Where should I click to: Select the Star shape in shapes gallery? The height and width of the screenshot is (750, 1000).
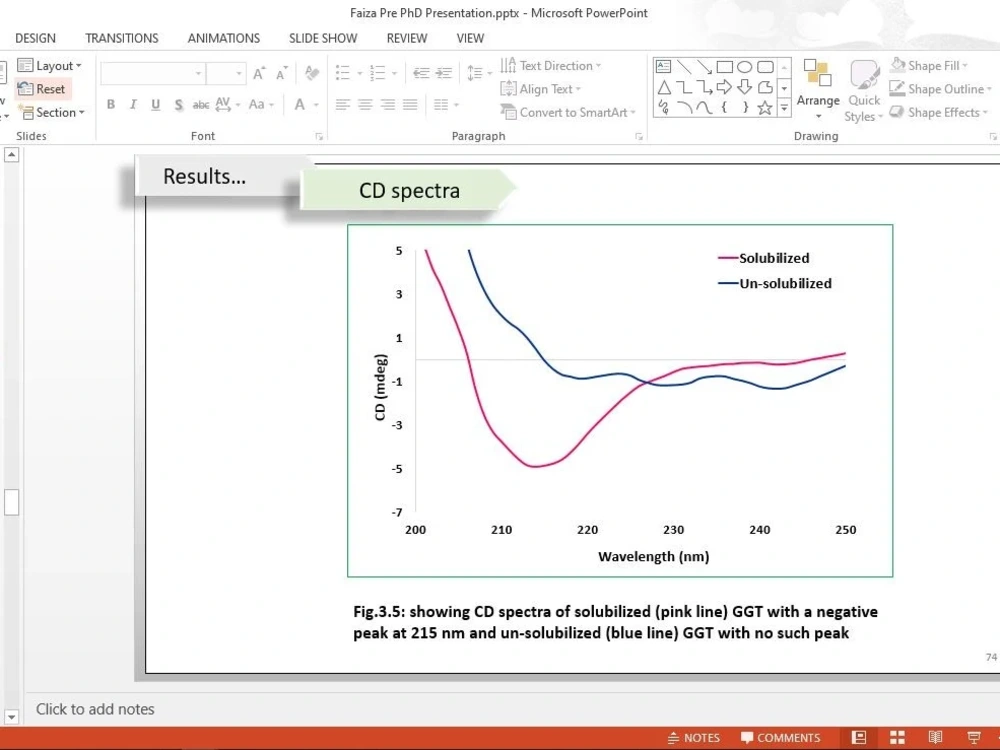[764, 108]
